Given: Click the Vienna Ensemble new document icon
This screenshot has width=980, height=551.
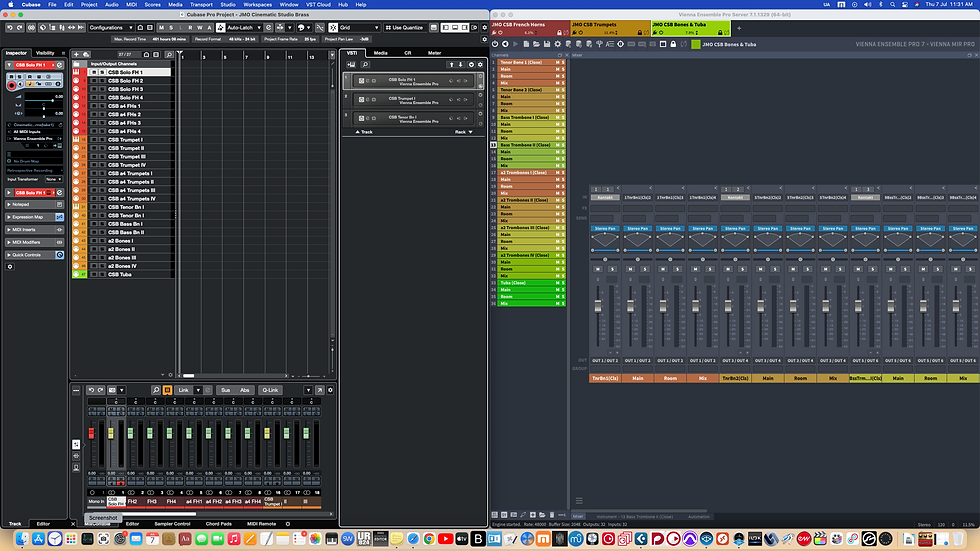Looking at the screenshot, I should (x=526, y=44).
